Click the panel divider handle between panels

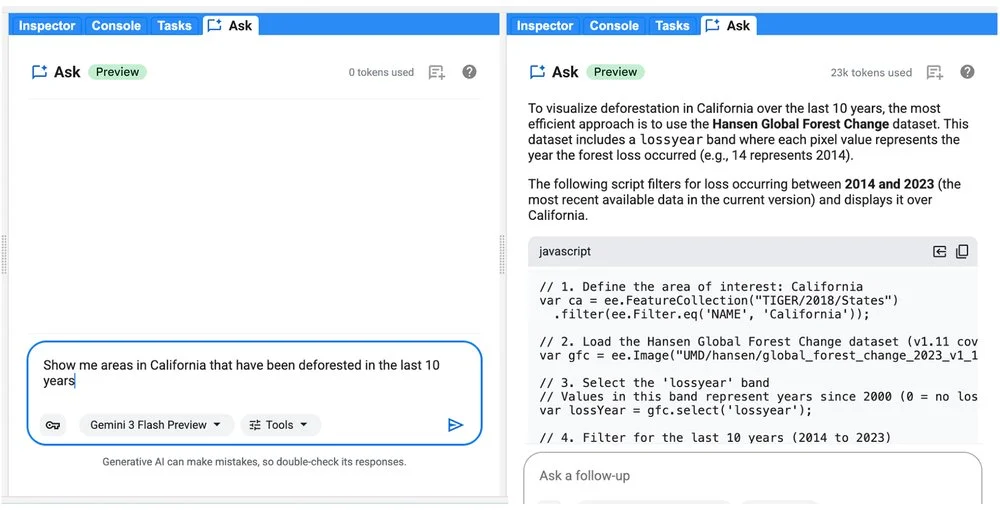503,255
